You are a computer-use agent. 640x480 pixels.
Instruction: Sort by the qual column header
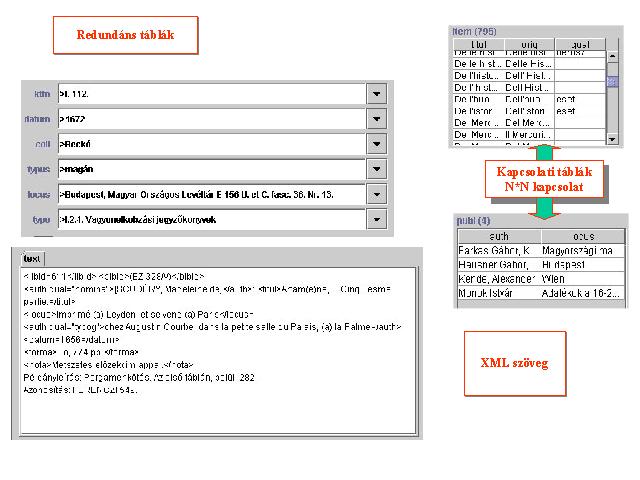tap(580, 44)
